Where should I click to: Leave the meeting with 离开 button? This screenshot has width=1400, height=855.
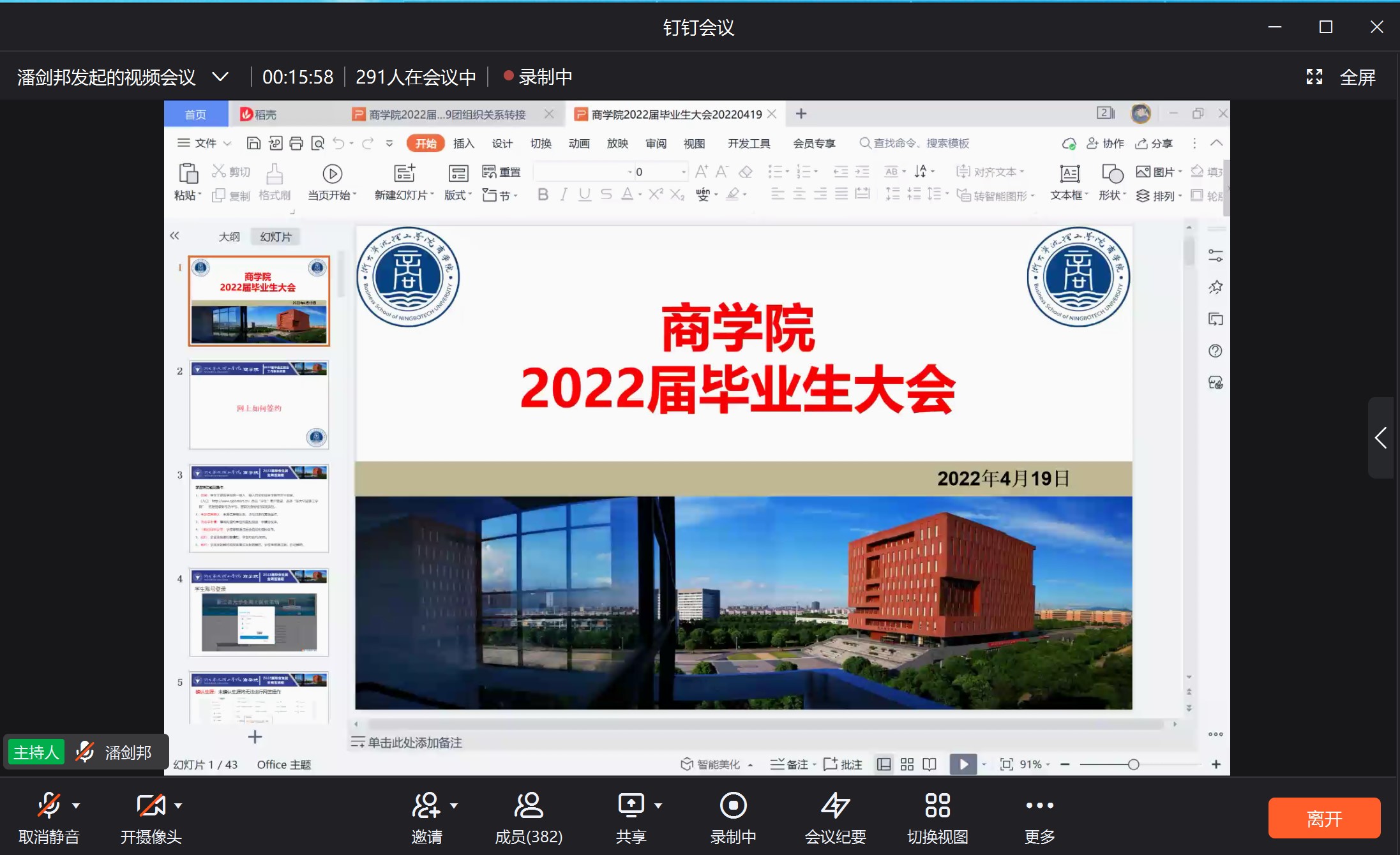coord(1323,818)
